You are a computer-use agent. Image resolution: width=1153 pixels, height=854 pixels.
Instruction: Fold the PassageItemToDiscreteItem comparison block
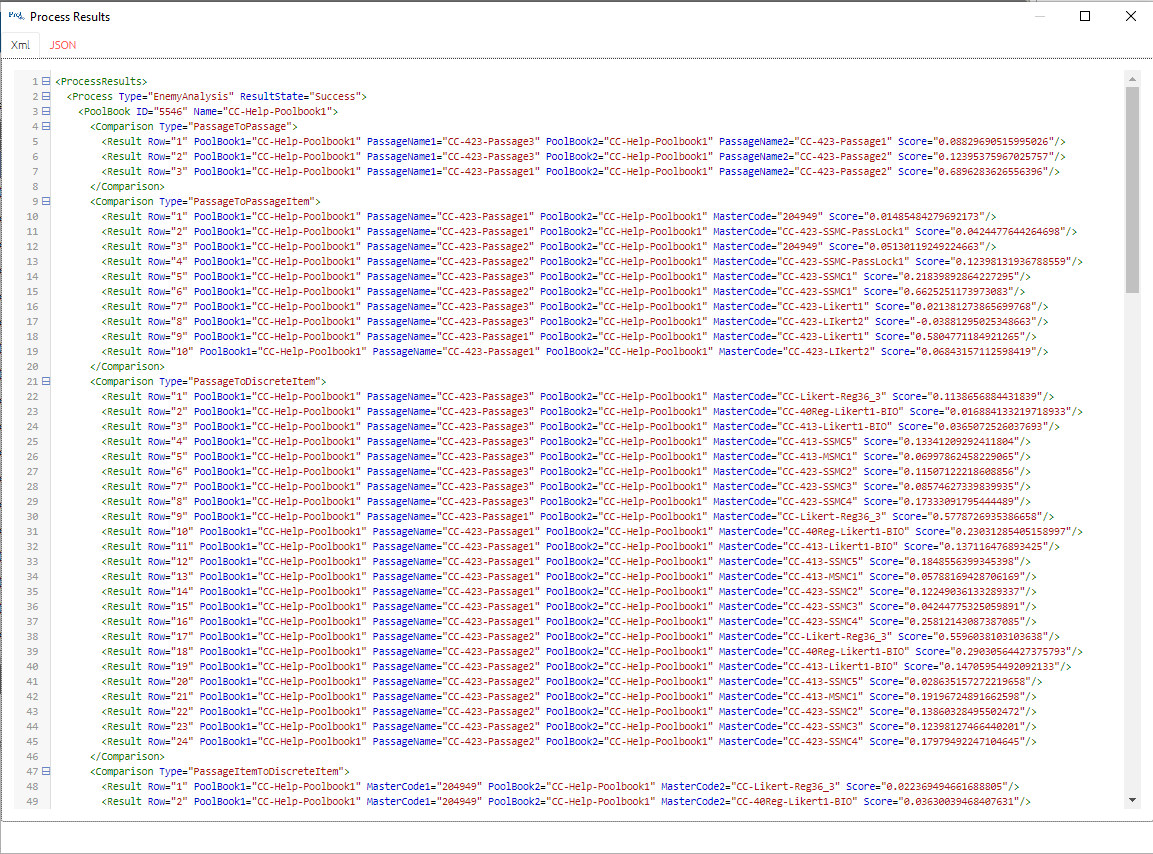tap(46, 771)
